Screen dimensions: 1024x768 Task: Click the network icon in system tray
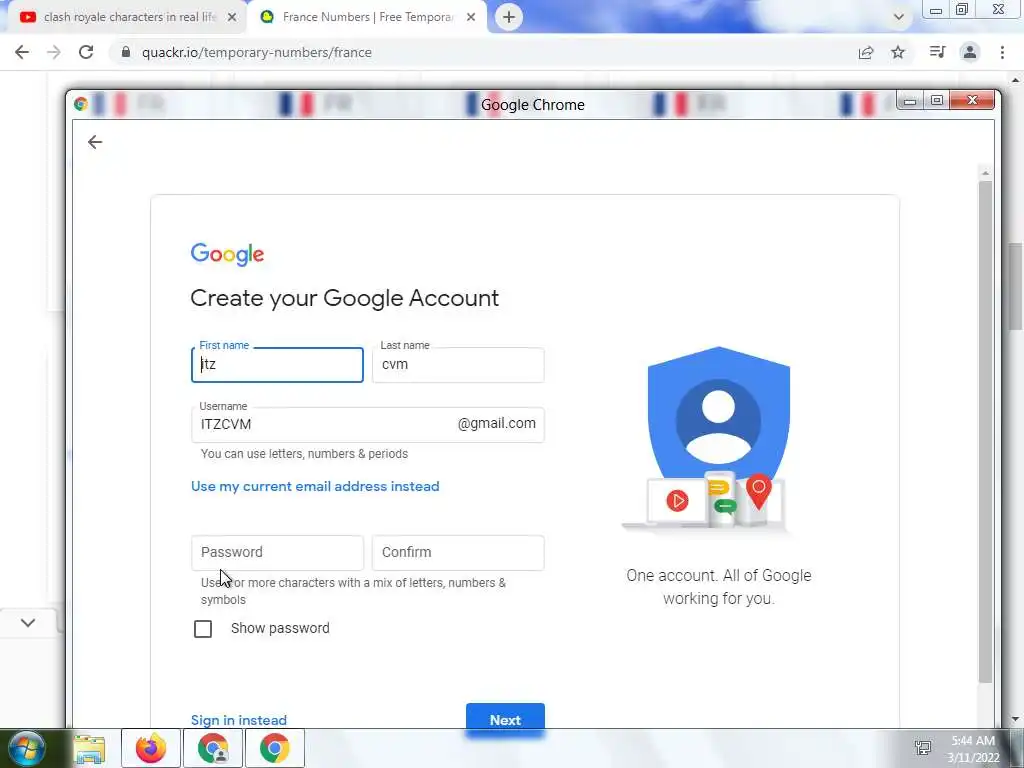coord(923,748)
